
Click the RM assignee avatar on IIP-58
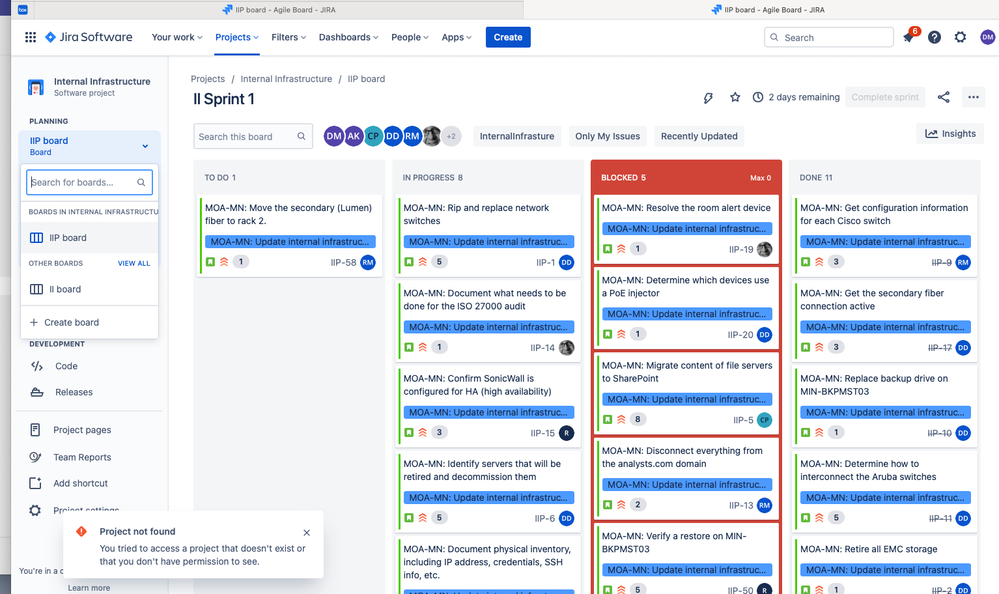[x=368, y=262]
